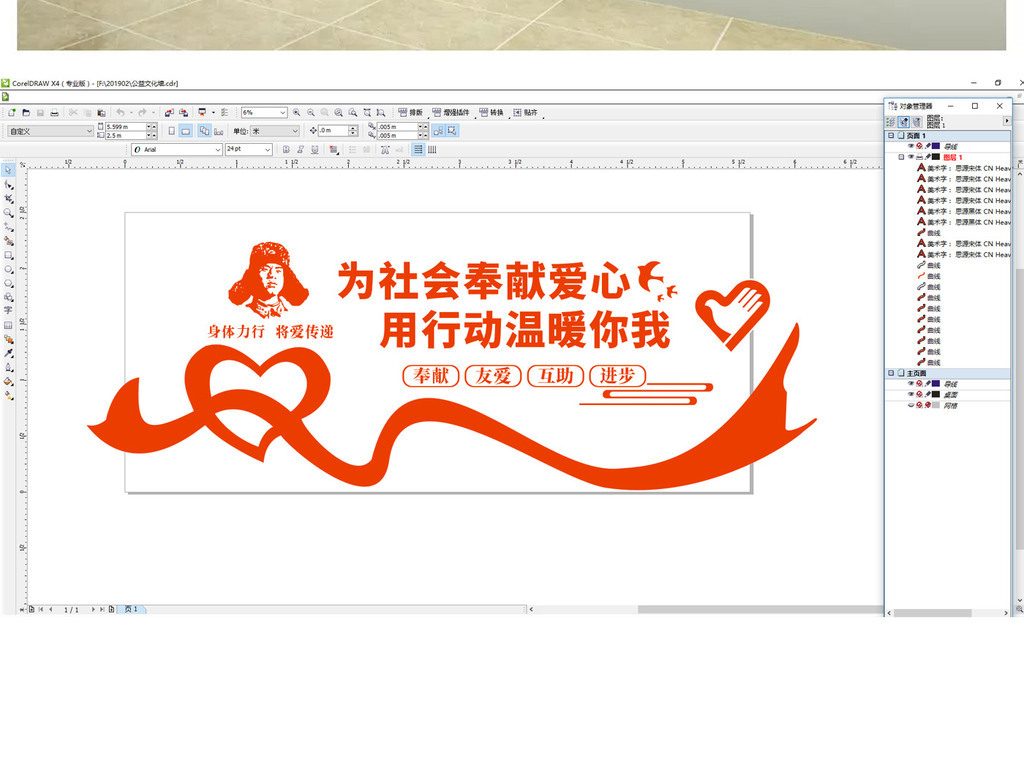
Task: Select the Rectangle tool in the toolbox
Action: point(8,255)
